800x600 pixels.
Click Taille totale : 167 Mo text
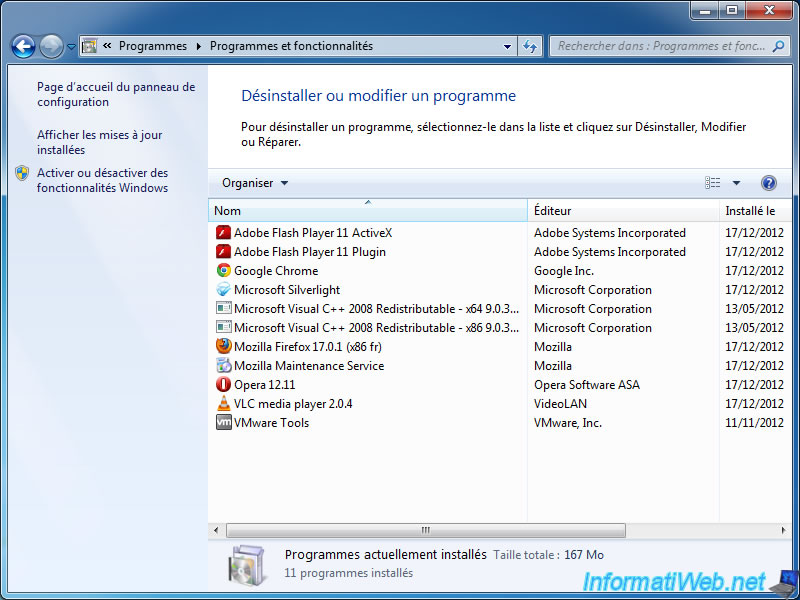point(548,555)
